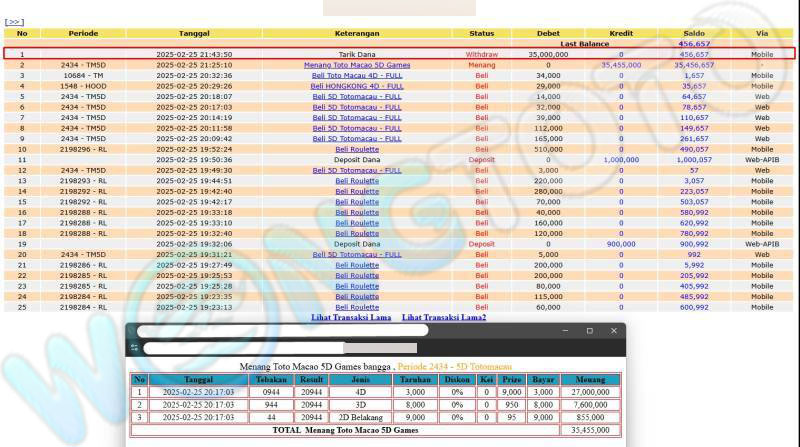Click the popup window address bar field
Viewport: 800px width, 447px height.
tap(280, 348)
